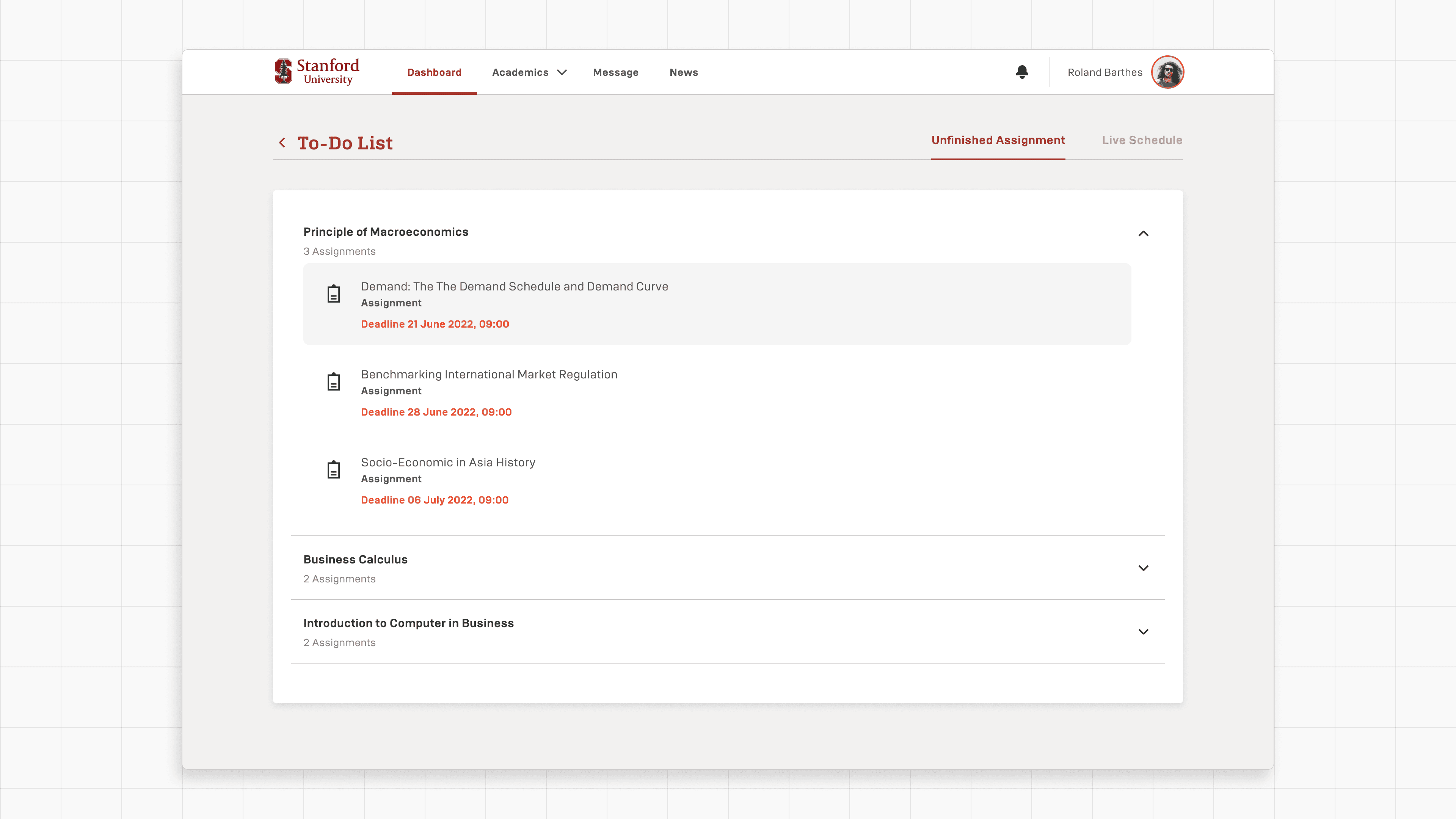Open the Benchmarking International Market Regulation assignment
Screen dimensions: 1456x819
tap(489, 374)
